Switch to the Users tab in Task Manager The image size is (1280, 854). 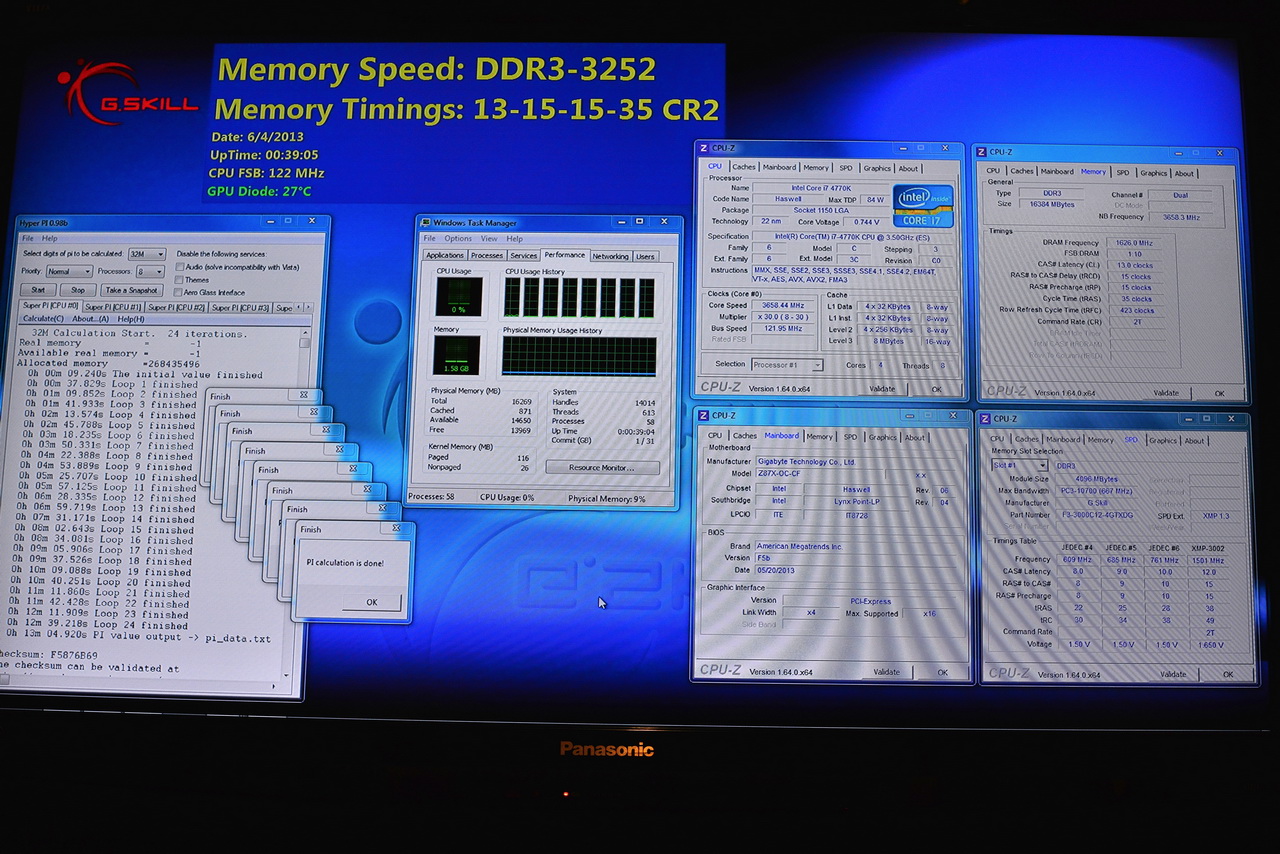point(646,256)
